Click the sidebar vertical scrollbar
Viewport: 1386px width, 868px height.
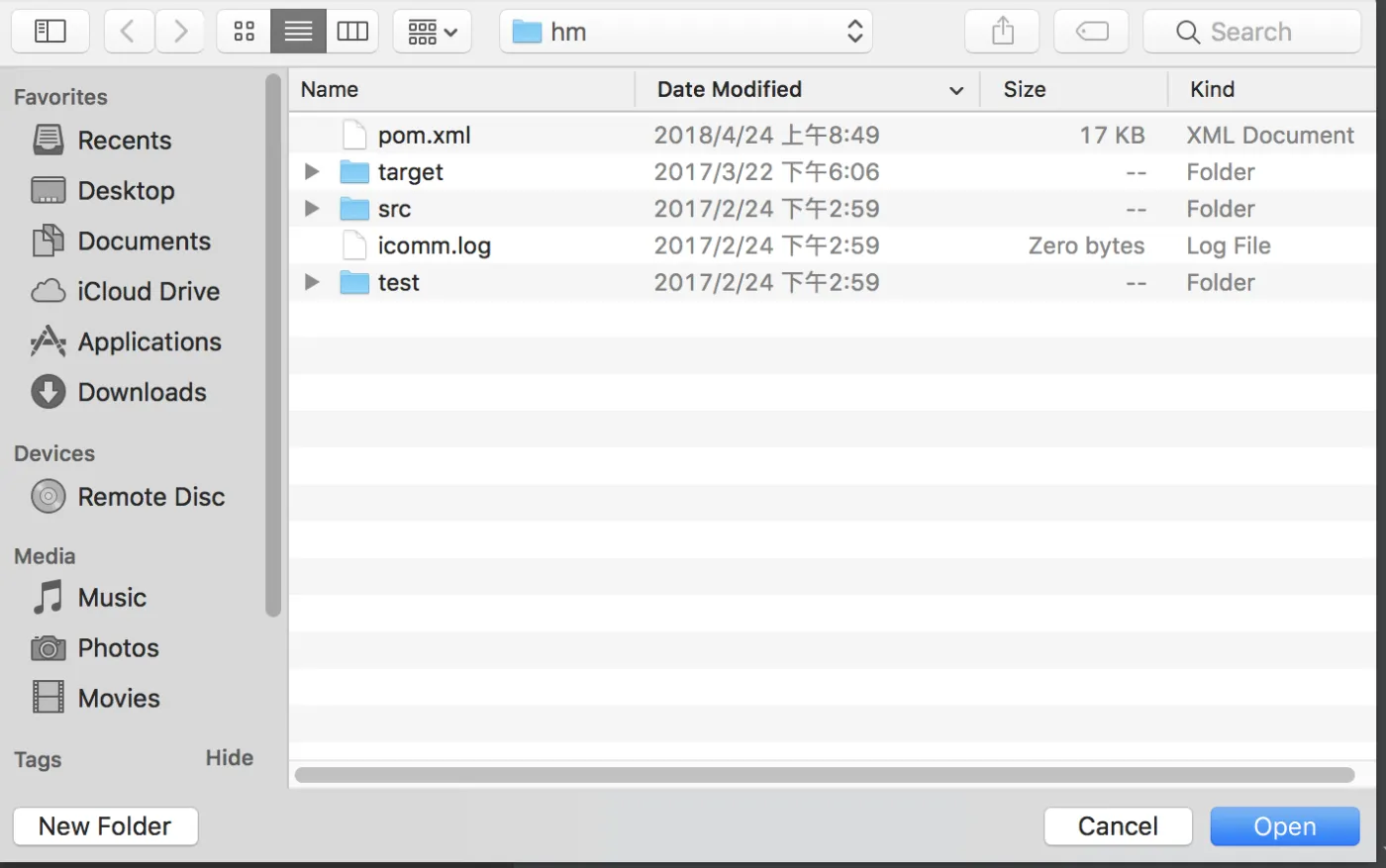tap(273, 346)
